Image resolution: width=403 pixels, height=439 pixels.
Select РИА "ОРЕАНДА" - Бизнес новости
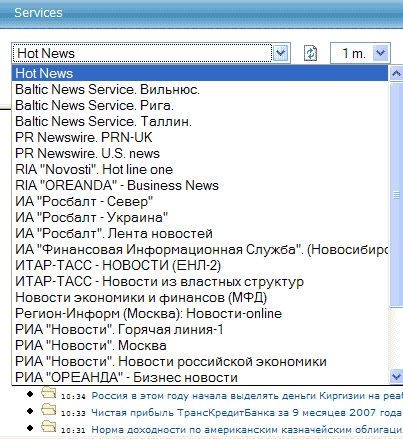point(200,377)
